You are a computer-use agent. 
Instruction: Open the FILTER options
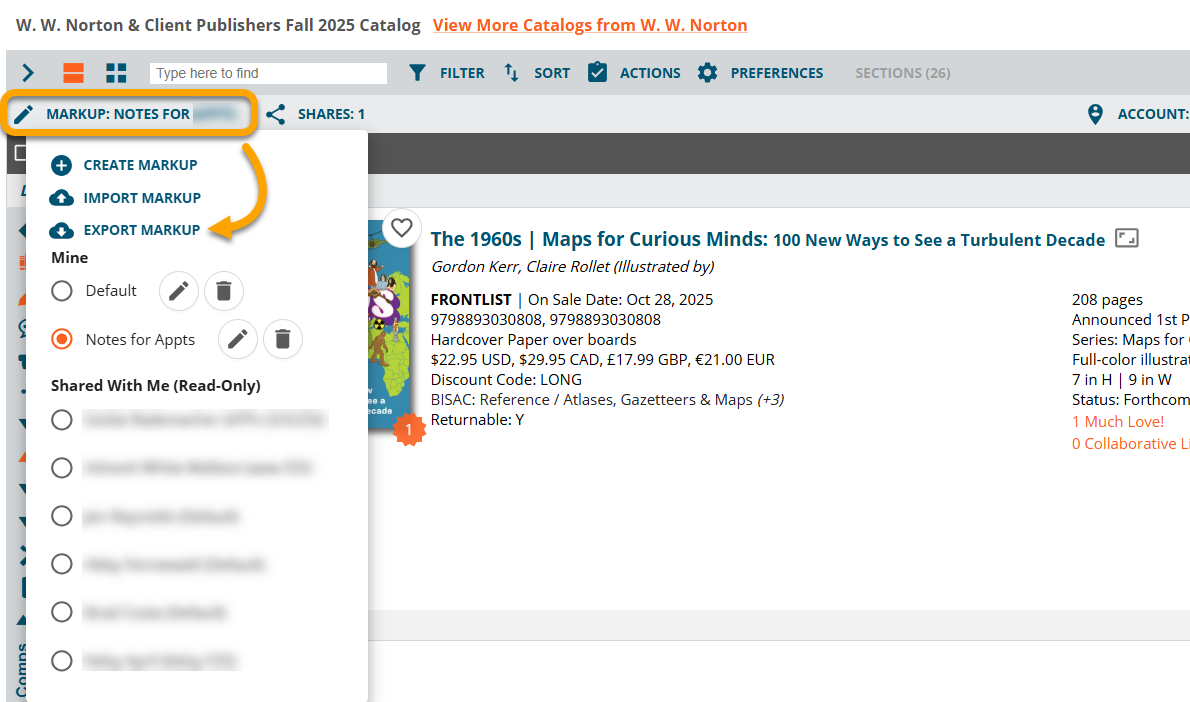[461, 73]
